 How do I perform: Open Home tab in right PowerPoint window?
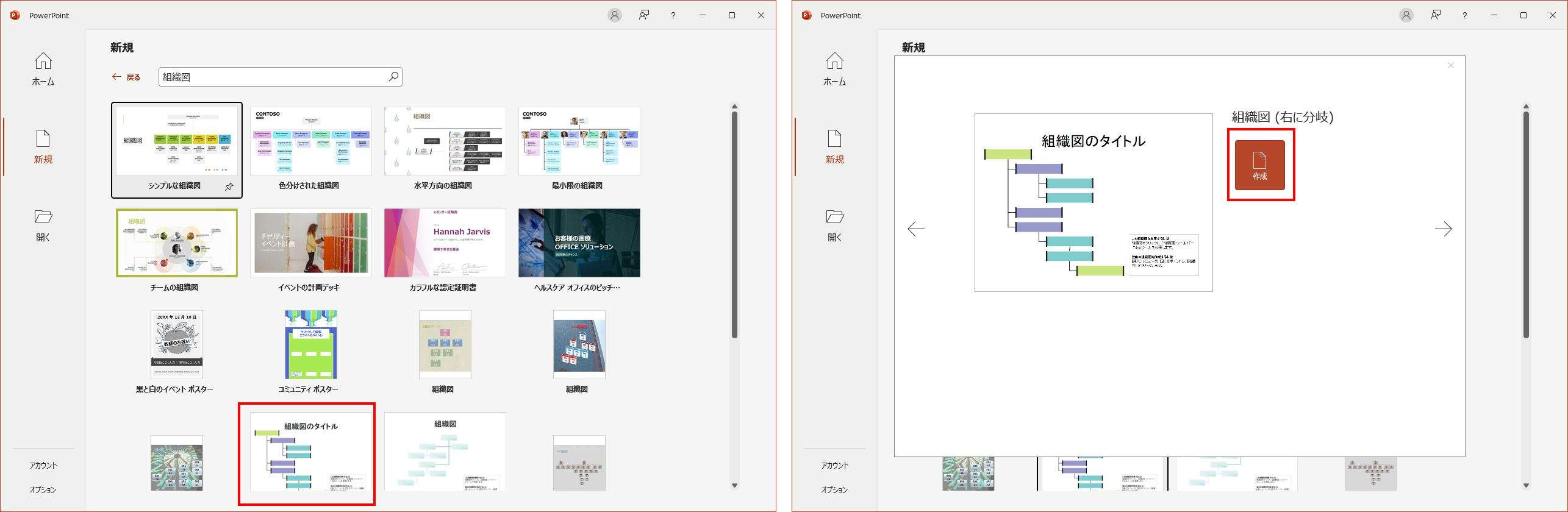(x=834, y=69)
